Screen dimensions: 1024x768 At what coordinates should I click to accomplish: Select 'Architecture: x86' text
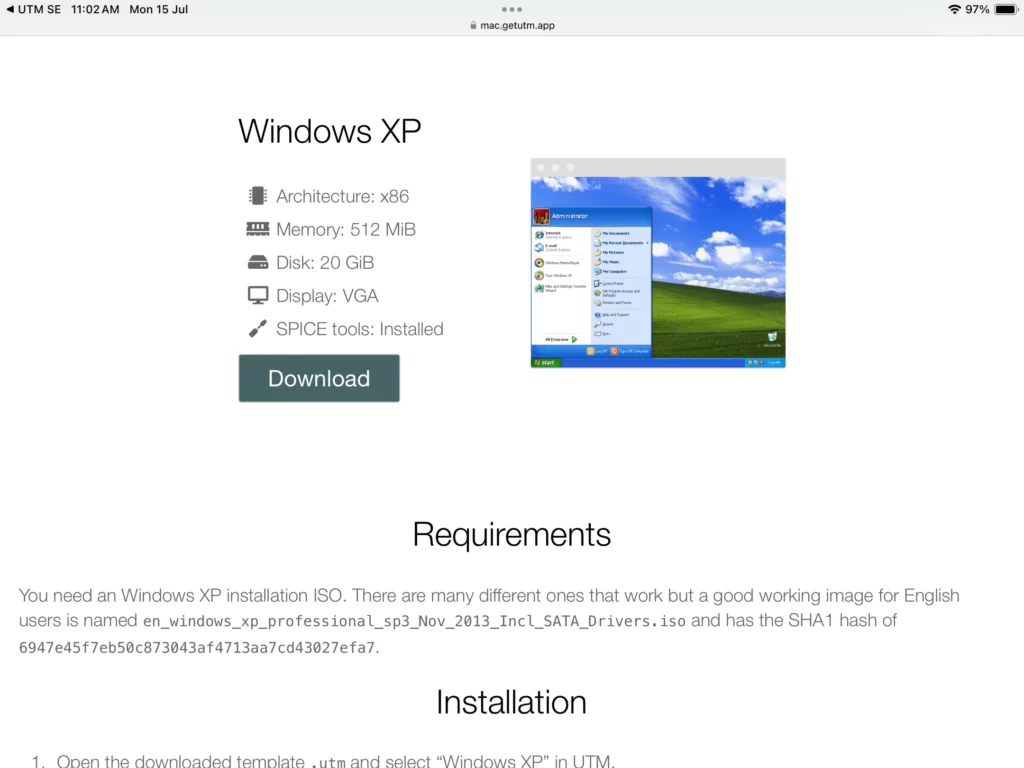tap(342, 196)
